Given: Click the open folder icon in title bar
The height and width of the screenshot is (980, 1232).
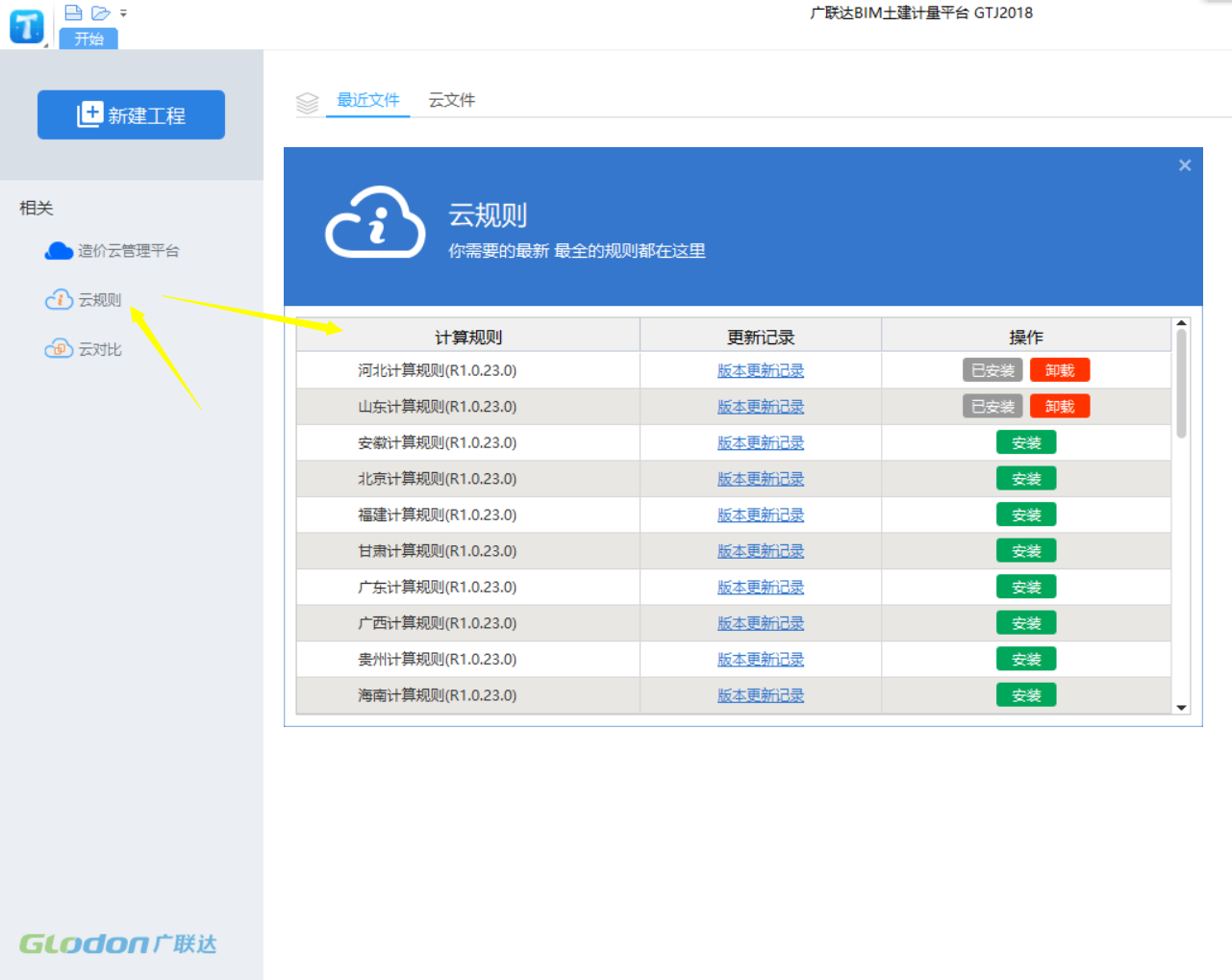Looking at the screenshot, I should point(101,13).
